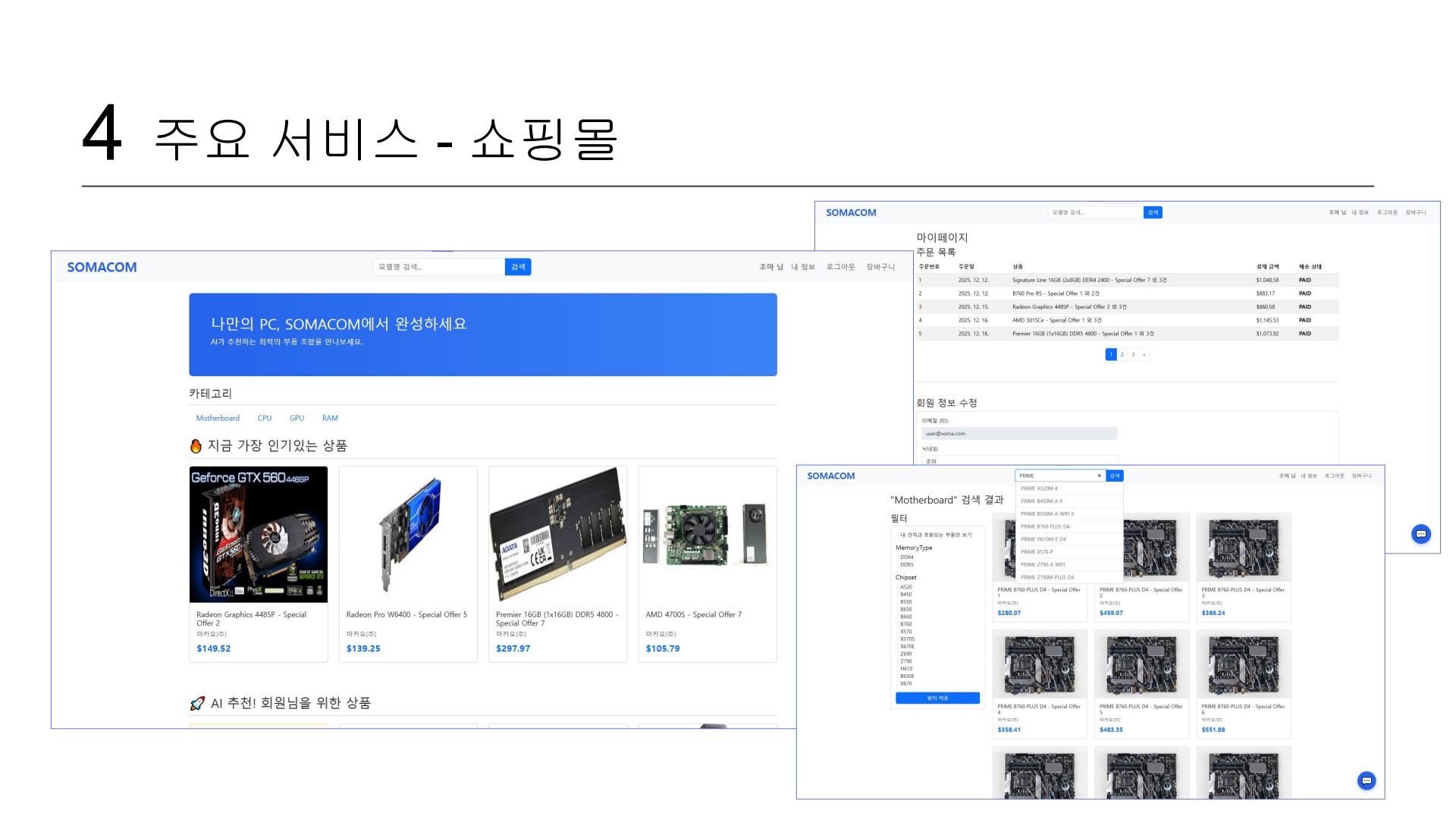Viewport: 1456px width, 819px height.
Task: Select the DDR4 memory type filter
Action: [899, 557]
